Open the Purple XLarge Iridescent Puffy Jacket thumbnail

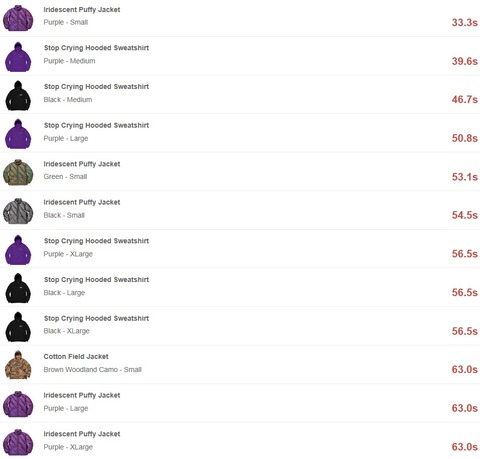click(18, 443)
